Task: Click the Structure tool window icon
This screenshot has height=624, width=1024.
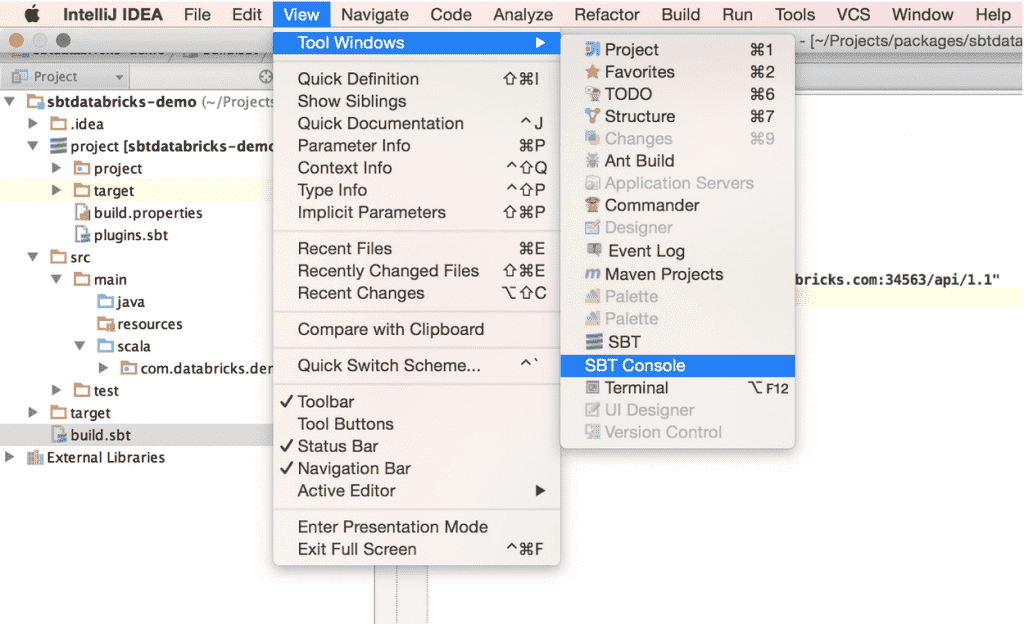Action: pos(593,116)
